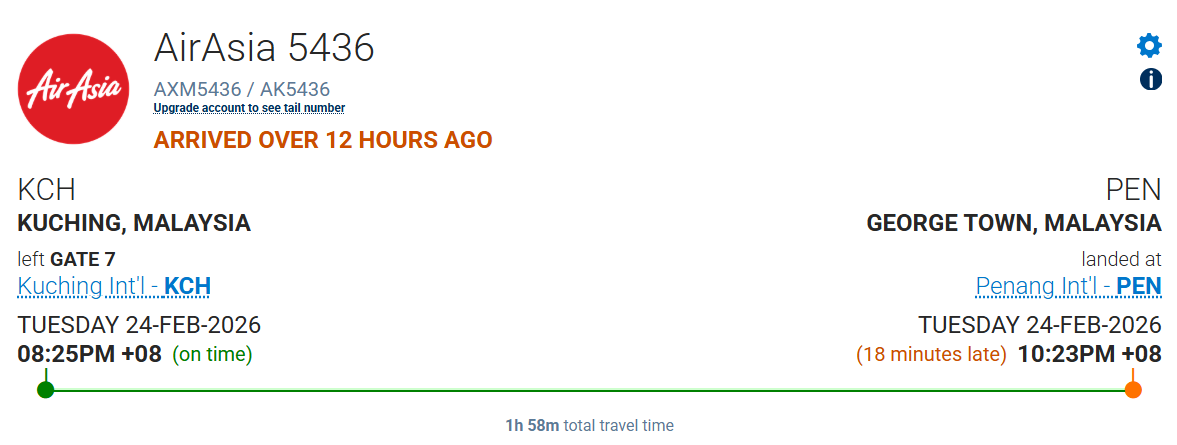Click the large KCH origin code

pyautogui.click(x=46, y=190)
